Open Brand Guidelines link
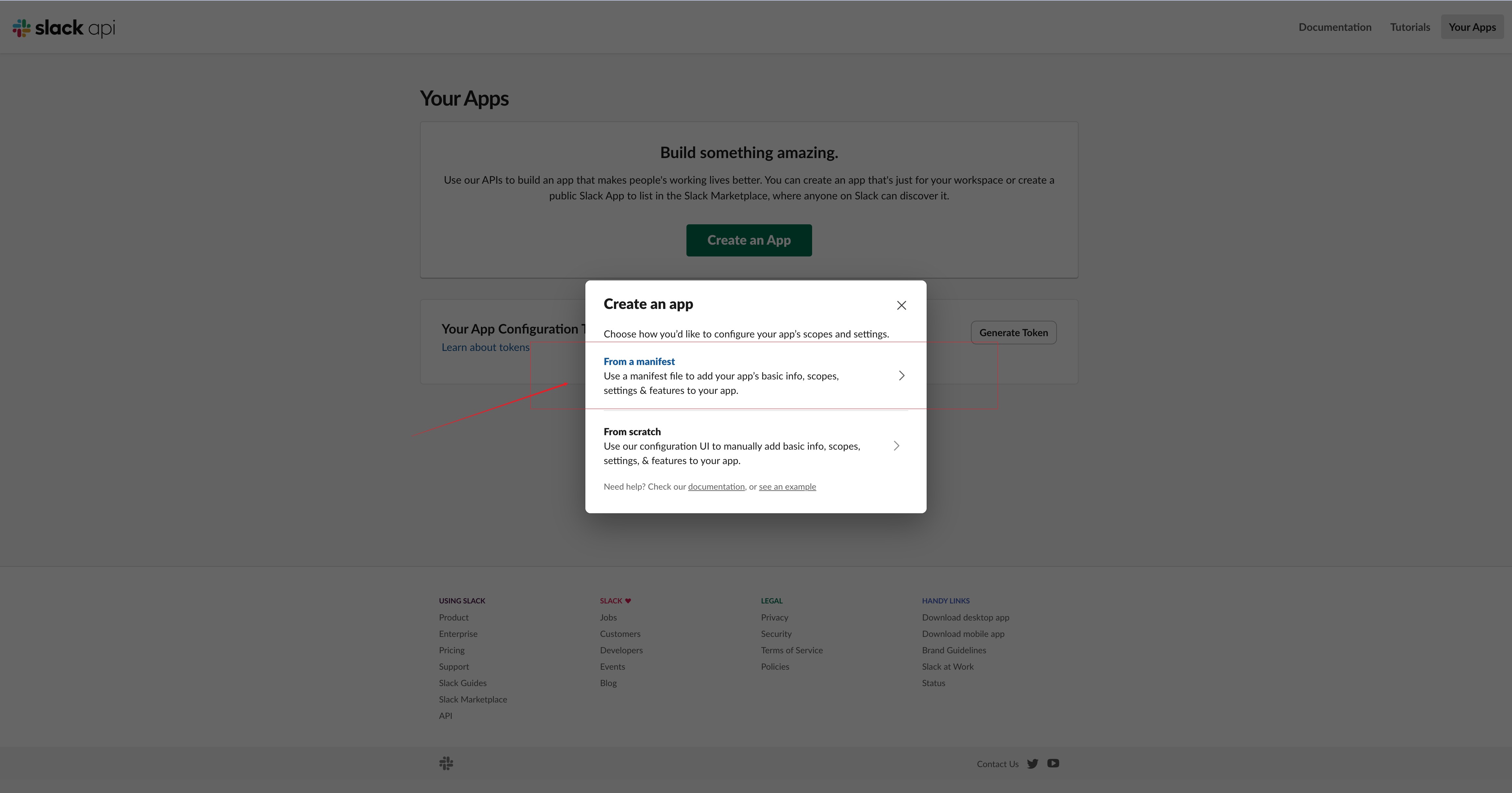Screen dimensions: 1512x793 (954, 650)
